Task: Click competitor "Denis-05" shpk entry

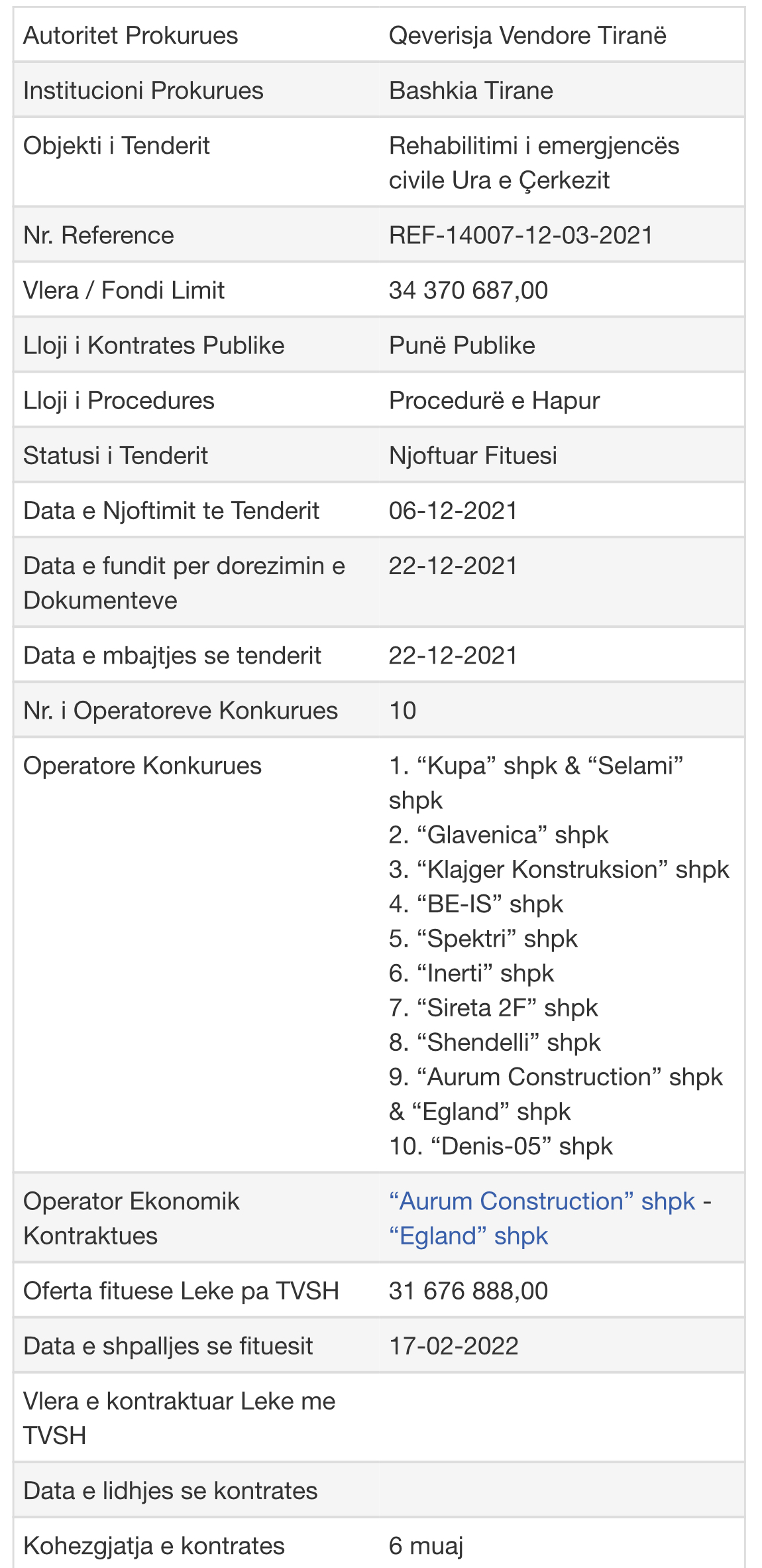Action: pyautogui.click(x=501, y=1146)
